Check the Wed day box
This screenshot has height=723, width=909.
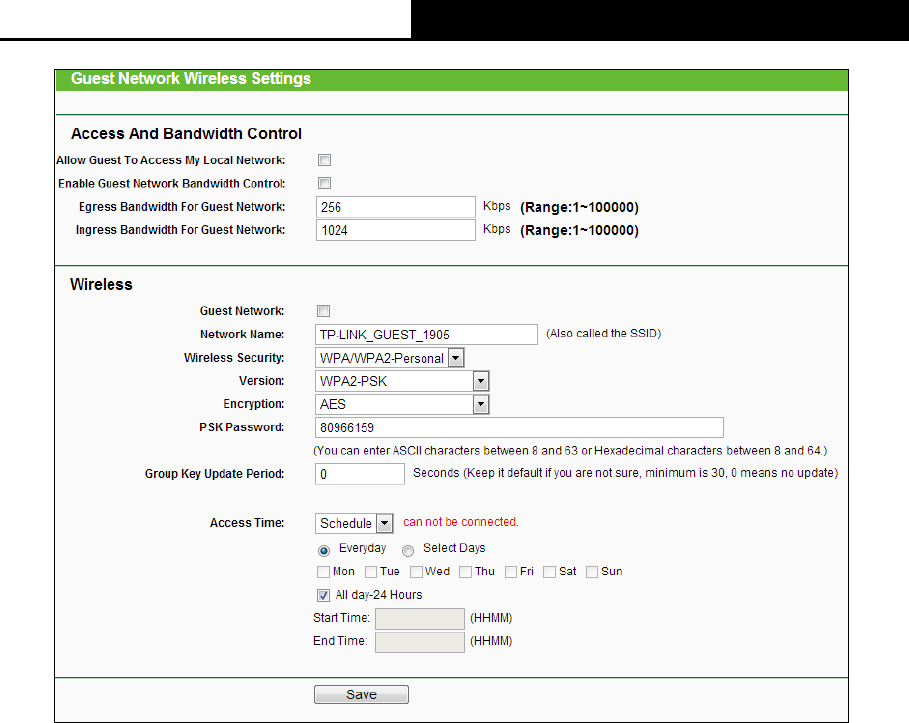tap(416, 572)
